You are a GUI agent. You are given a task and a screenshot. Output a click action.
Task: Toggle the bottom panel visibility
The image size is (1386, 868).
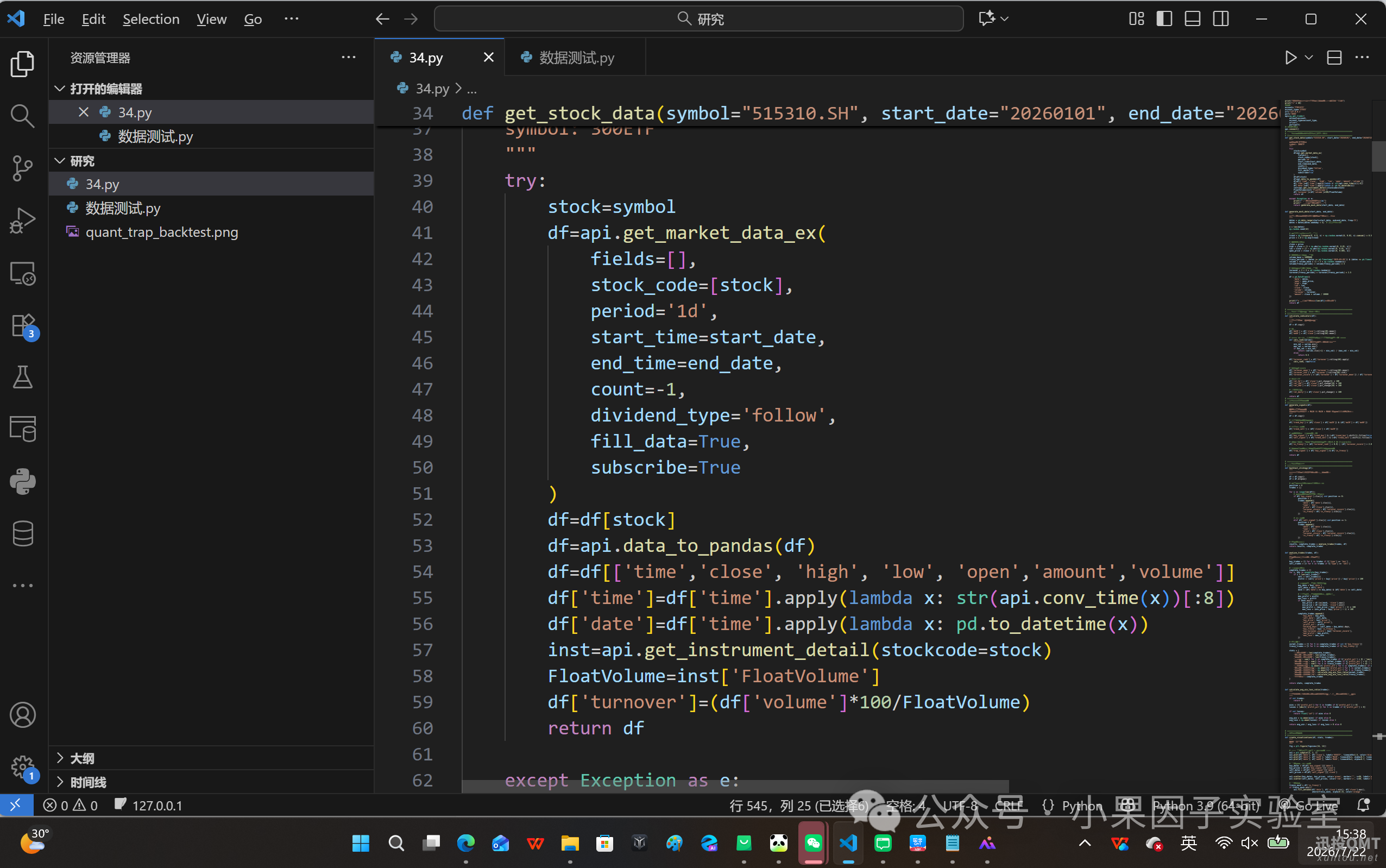point(1193,19)
